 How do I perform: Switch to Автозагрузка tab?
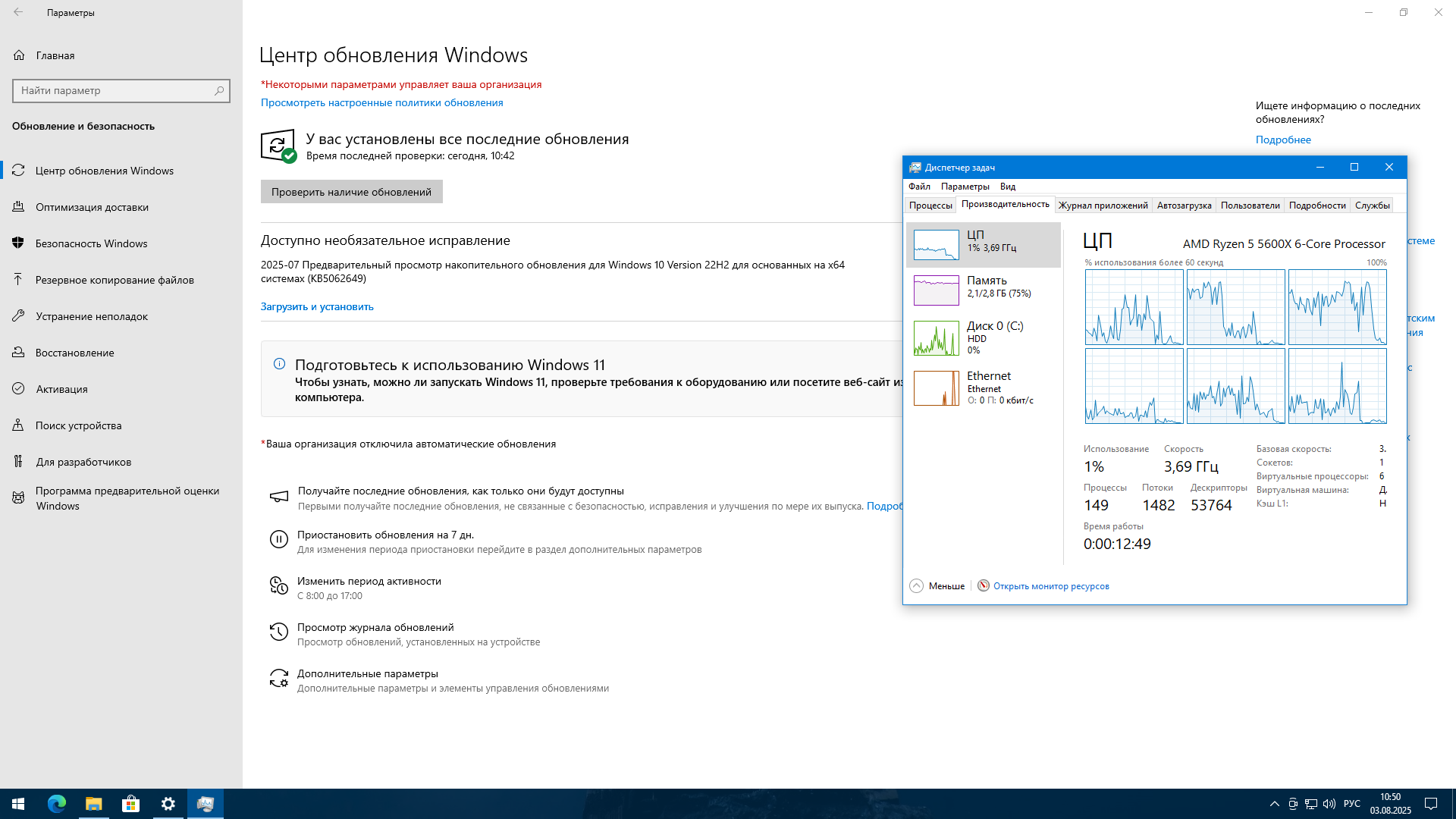1184,206
